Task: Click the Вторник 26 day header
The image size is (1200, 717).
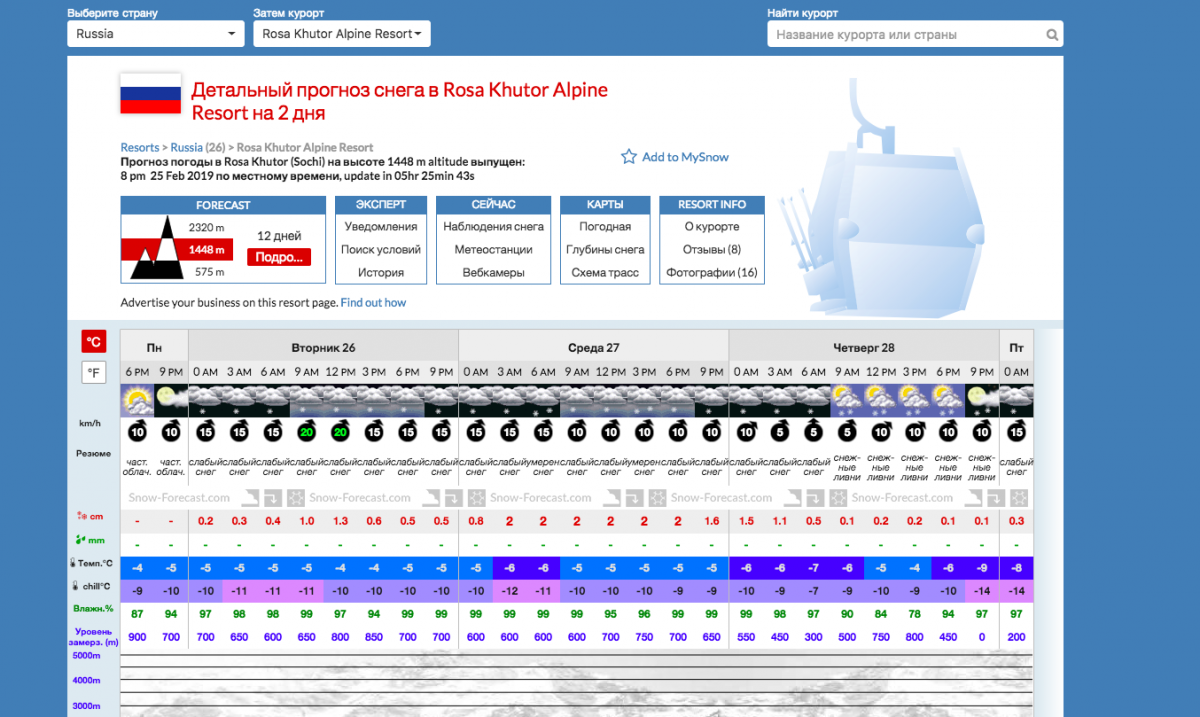Action: (323, 347)
